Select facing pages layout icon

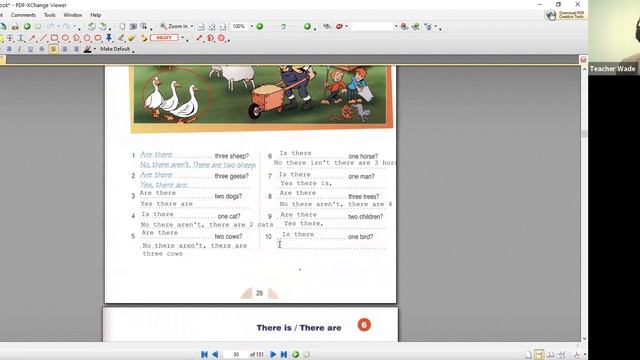[550, 355]
